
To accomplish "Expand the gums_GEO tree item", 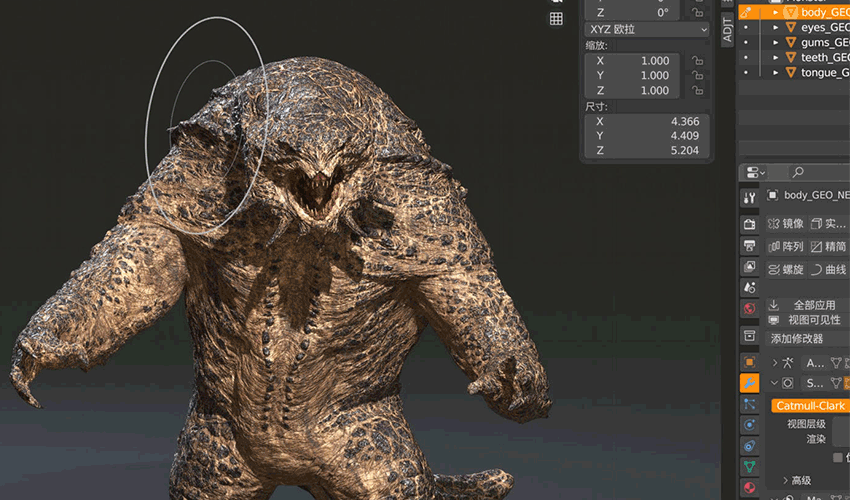I will pos(776,42).
